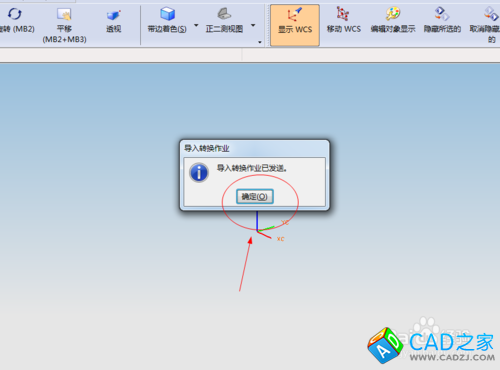This screenshot has height=370, width=500.
Task: Open 编辑对象显示 edit object display
Action: [393, 21]
